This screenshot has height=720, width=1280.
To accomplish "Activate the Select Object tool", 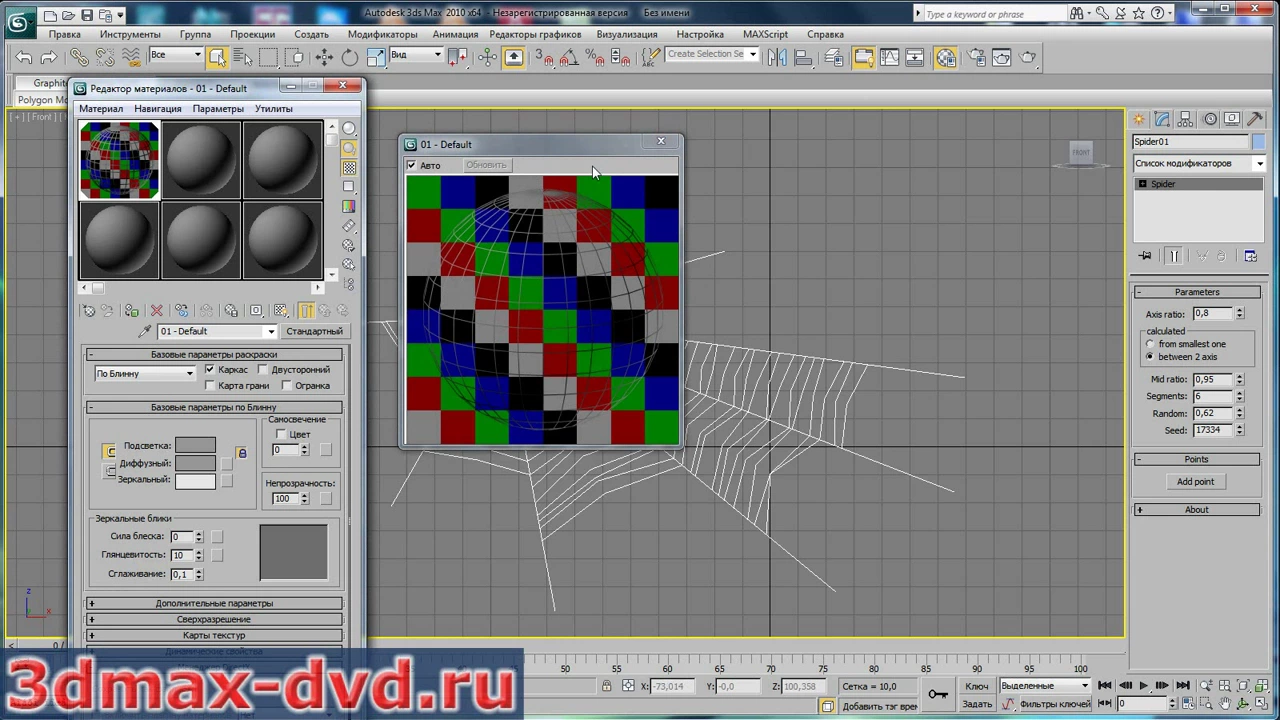I will click(x=217, y=57).
